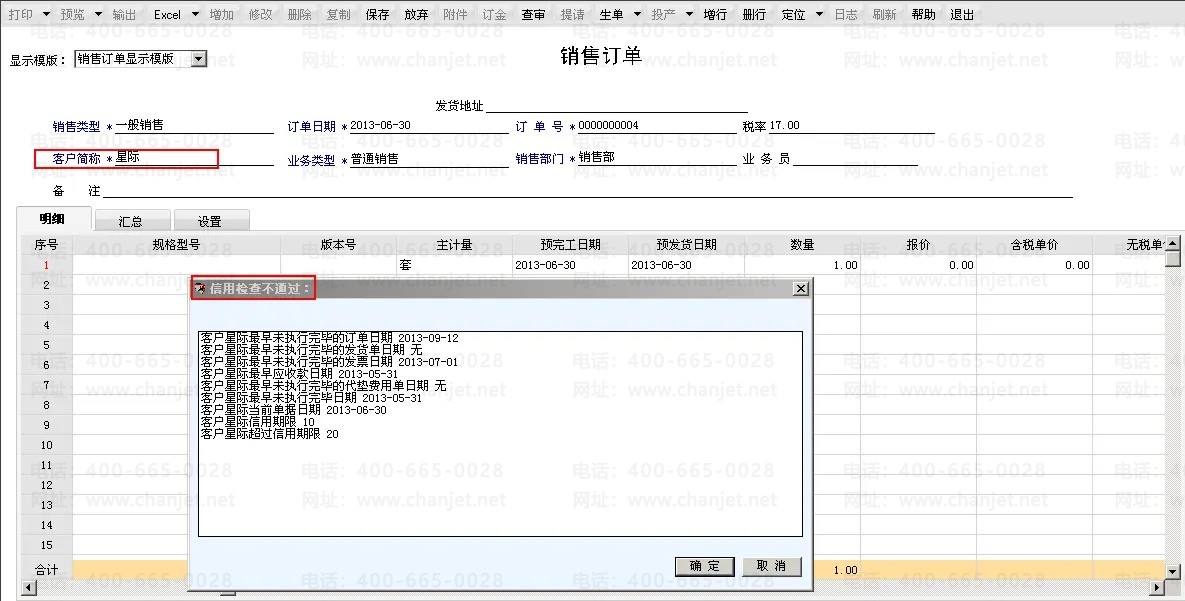Switch to the 设置 tab

(210, 221)
